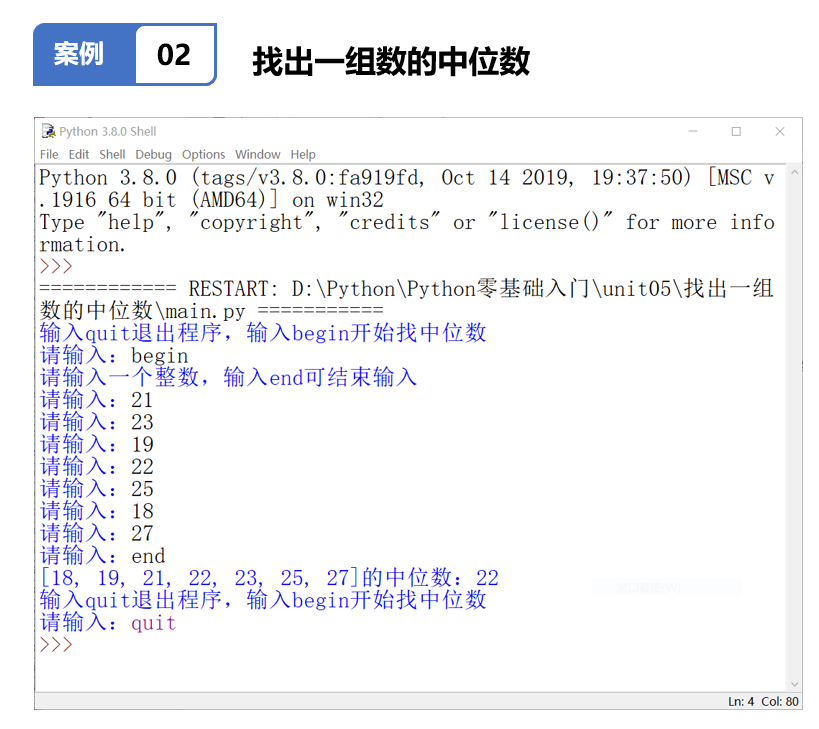This screenshot has height=729, width=819.
Task: Close the Python 3.8.0 Shell window
Action: (x=780, y=131)
